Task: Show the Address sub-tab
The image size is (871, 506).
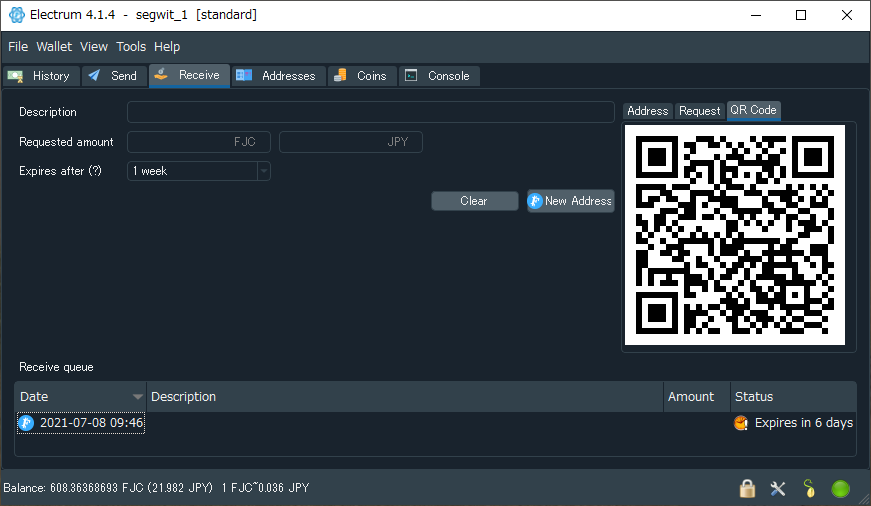Action: pyautogui.click(x=648, y=111)
